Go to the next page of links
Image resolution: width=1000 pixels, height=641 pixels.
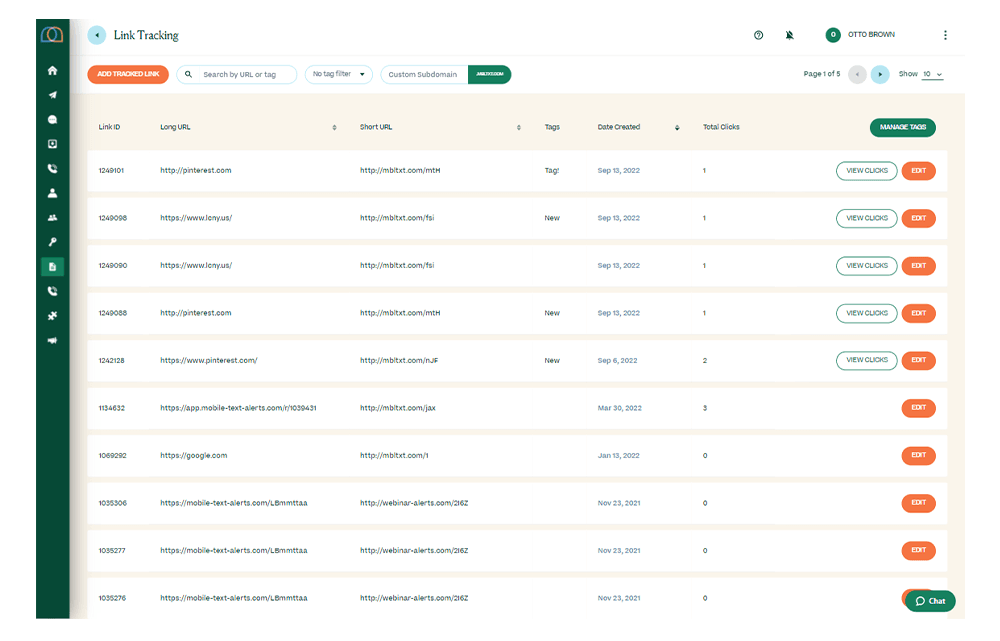click(x=880, y=74)
